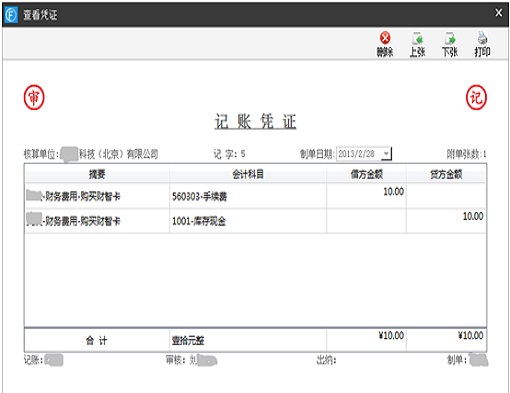The width and height of the screenshot is (510, 393).
Task: Click the red 记 posted stamp
Action: click(476, 97)
